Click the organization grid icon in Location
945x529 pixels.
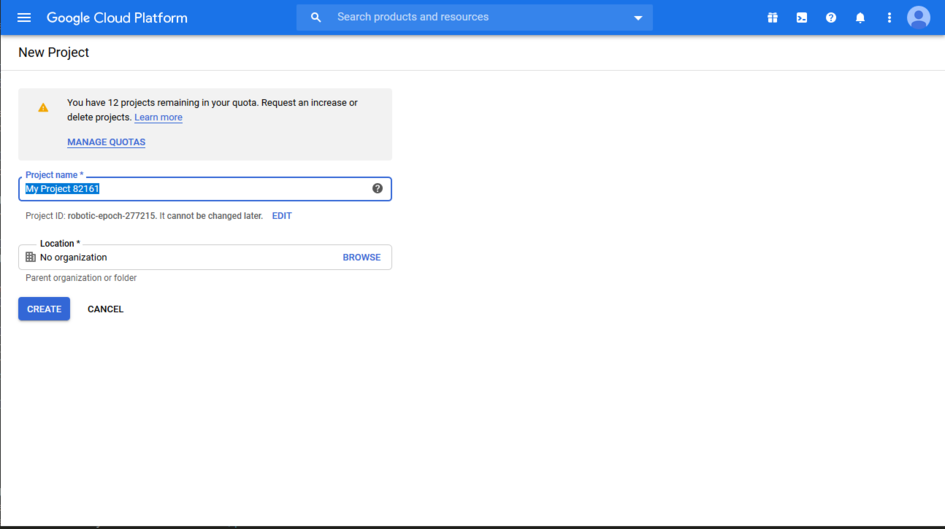pyautogui.click(x=30, y=257)
